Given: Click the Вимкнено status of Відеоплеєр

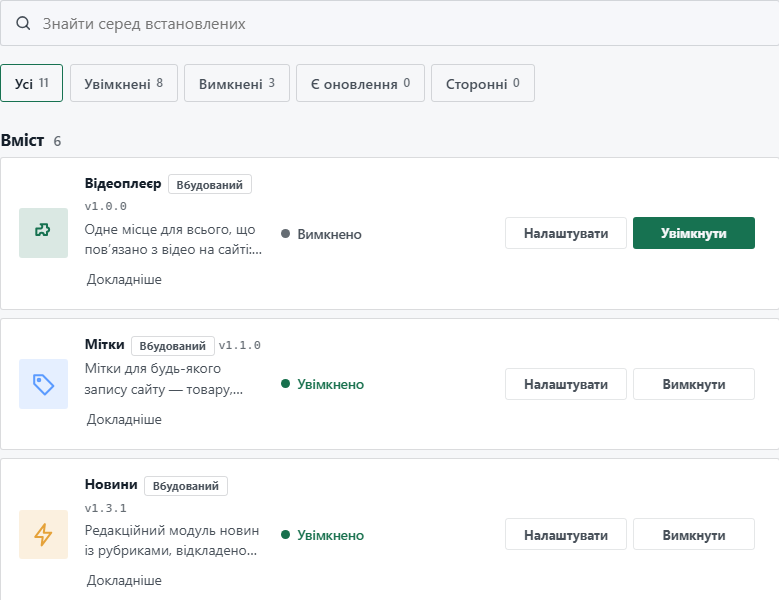Looking at the screenshot, I should (321, 234).
